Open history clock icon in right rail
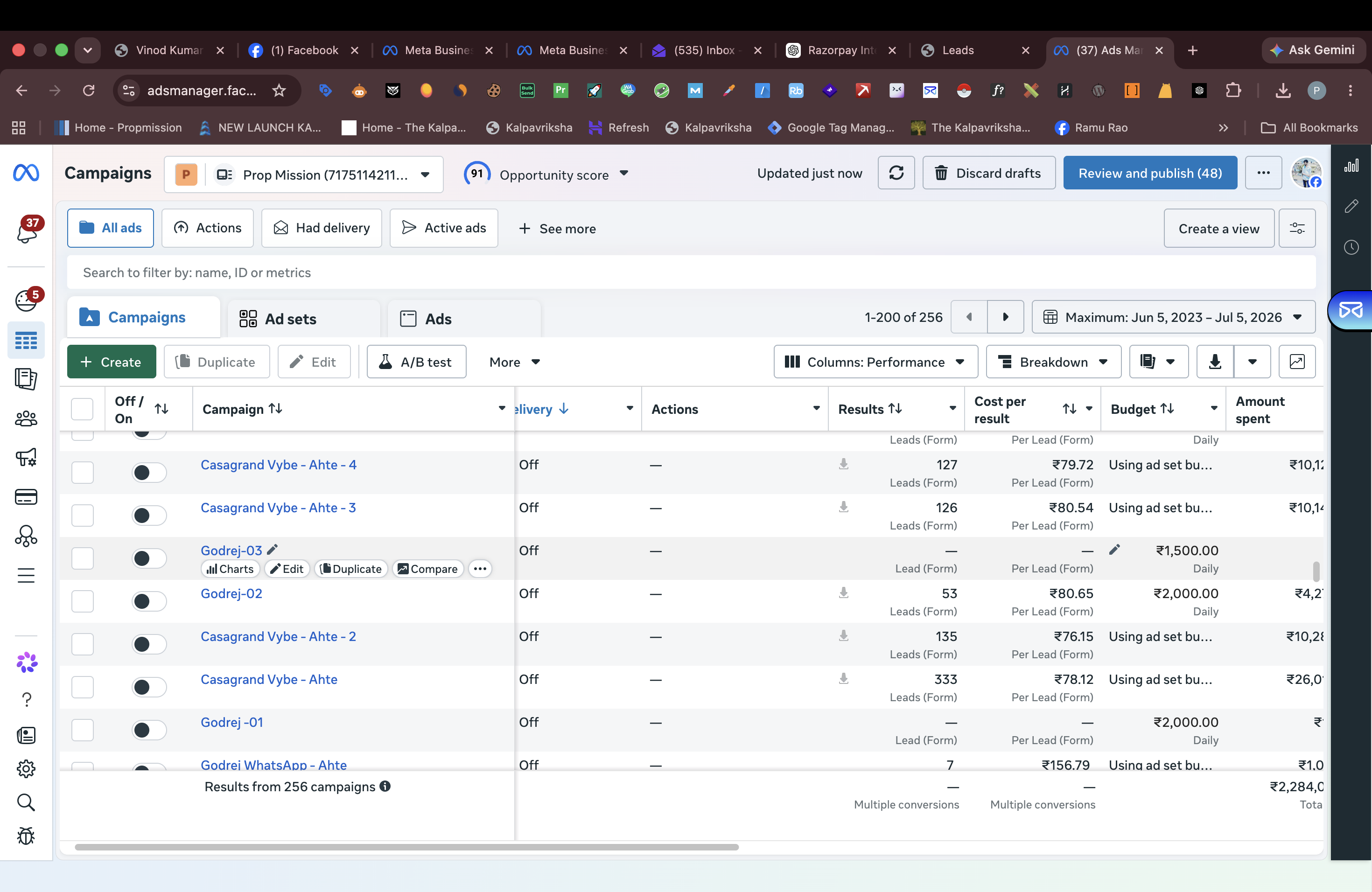Screen dimensions: 1372x892 pyautogui.click(x=1351, y=247)
